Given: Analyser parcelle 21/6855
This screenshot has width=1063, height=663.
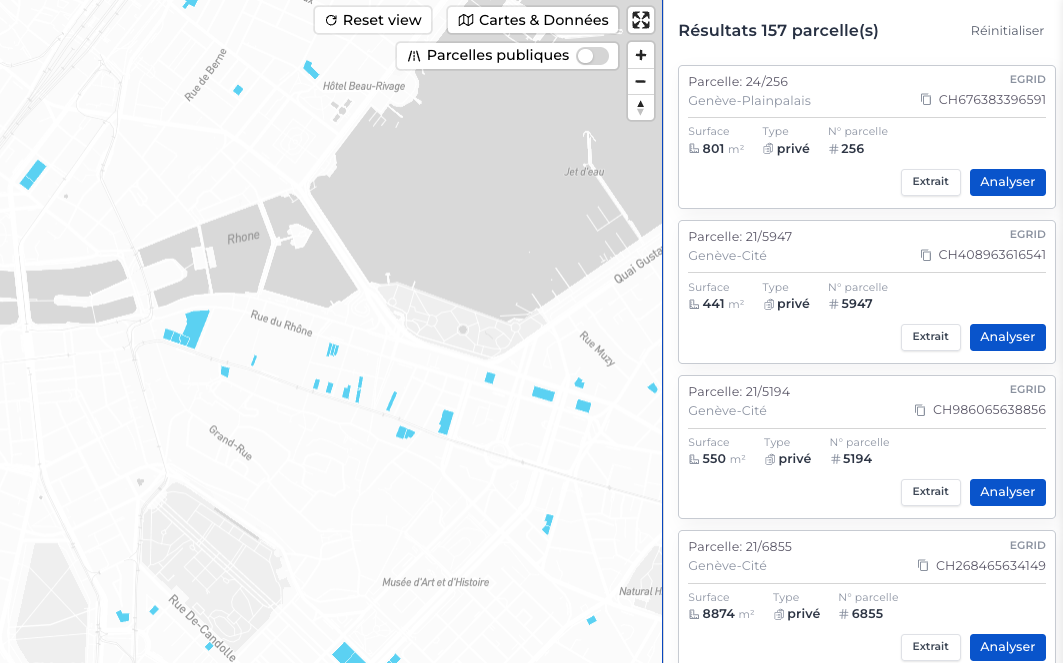Looking at the screenshot, I should (x=1007, y=647).
